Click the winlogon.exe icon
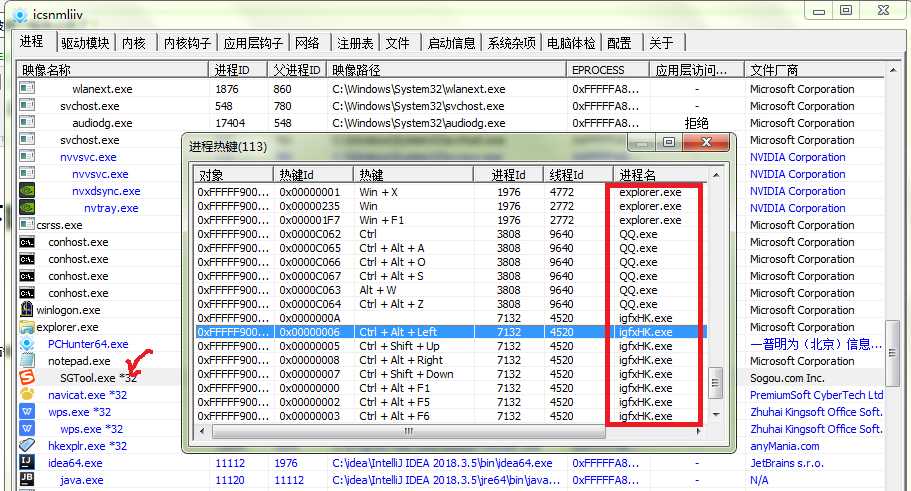The width and height of the screenshot is (911, 491). [x=27, y=309]
